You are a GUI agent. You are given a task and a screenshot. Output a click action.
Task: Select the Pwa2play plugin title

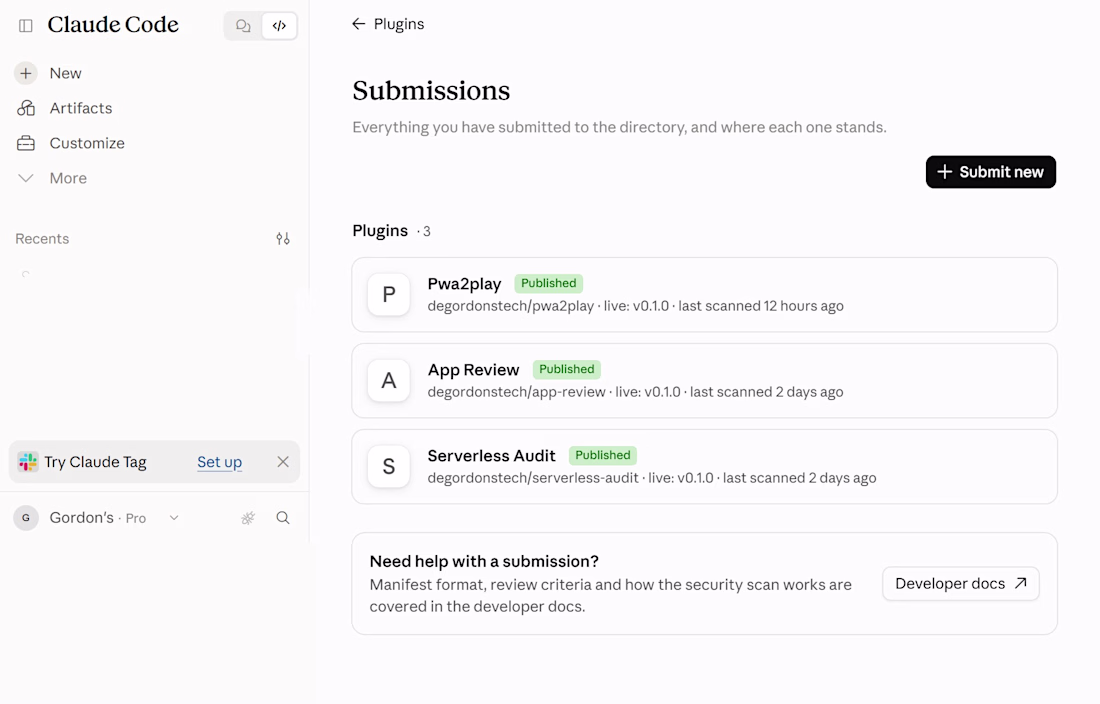pos(464,284)
